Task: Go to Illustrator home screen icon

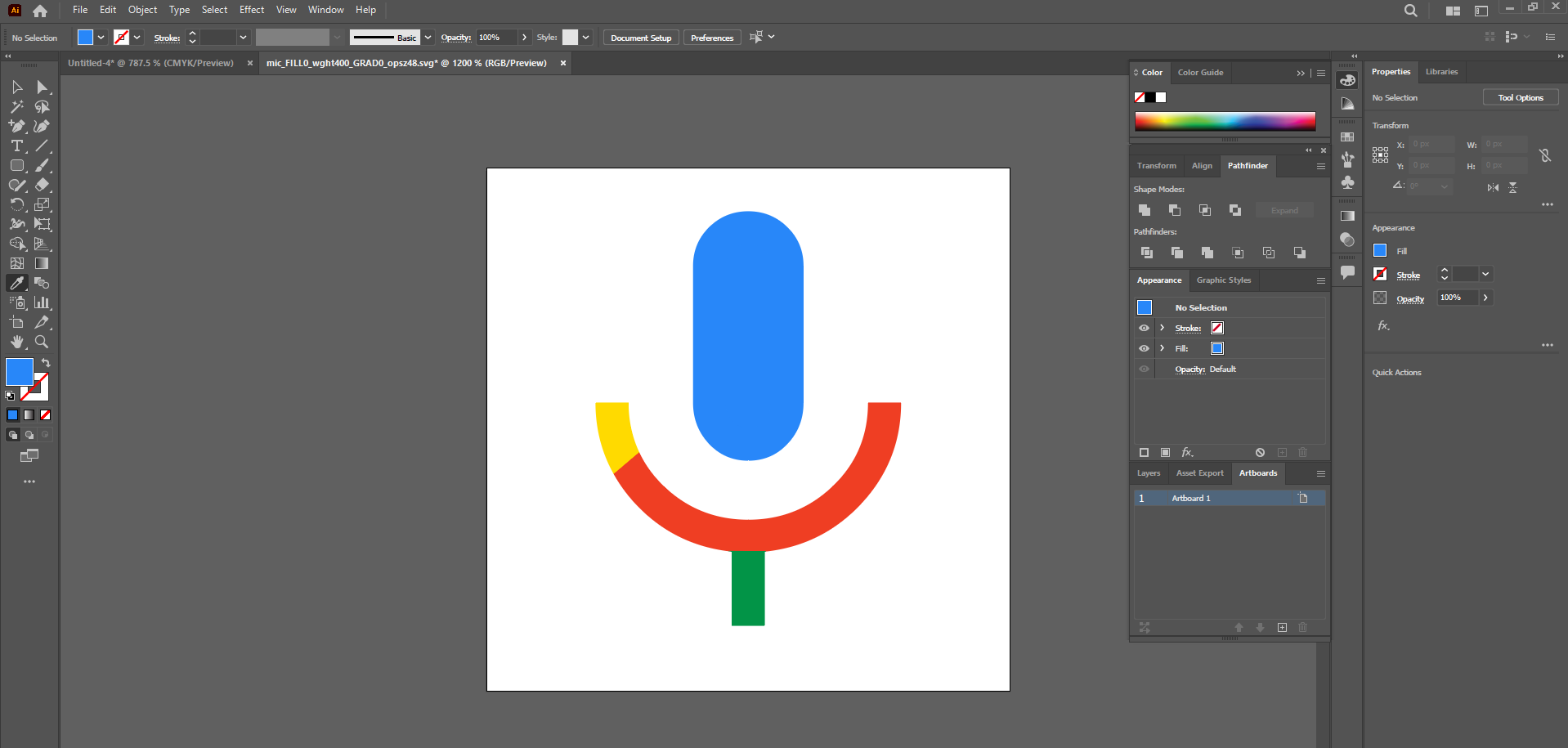Action: [39, 11]
